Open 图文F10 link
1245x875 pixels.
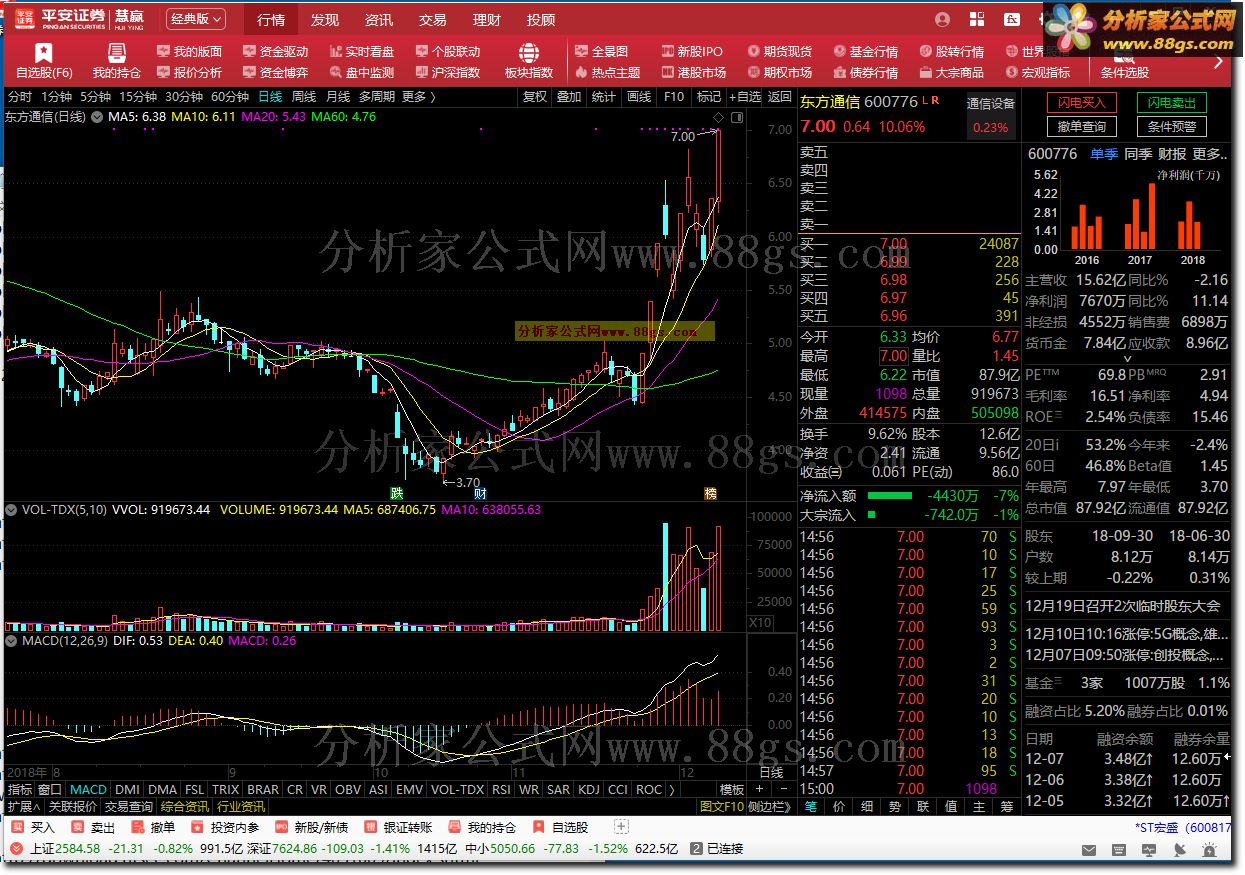pyautogui.click(x=722, y=806)
